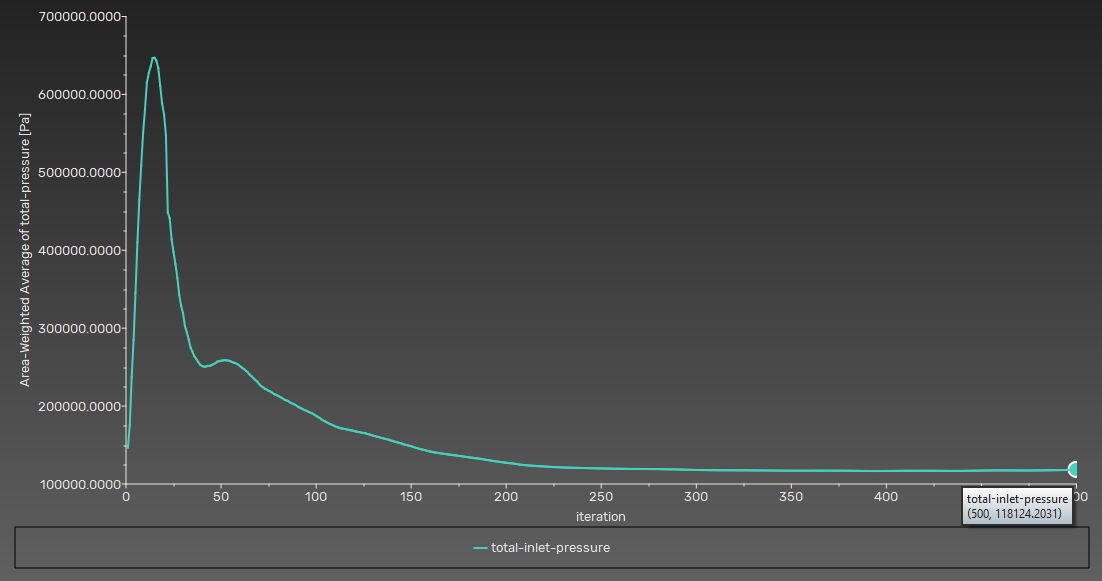Click the peak of the pressure curve
Viewport: 1102px width, 581px height.
(153, 58)
